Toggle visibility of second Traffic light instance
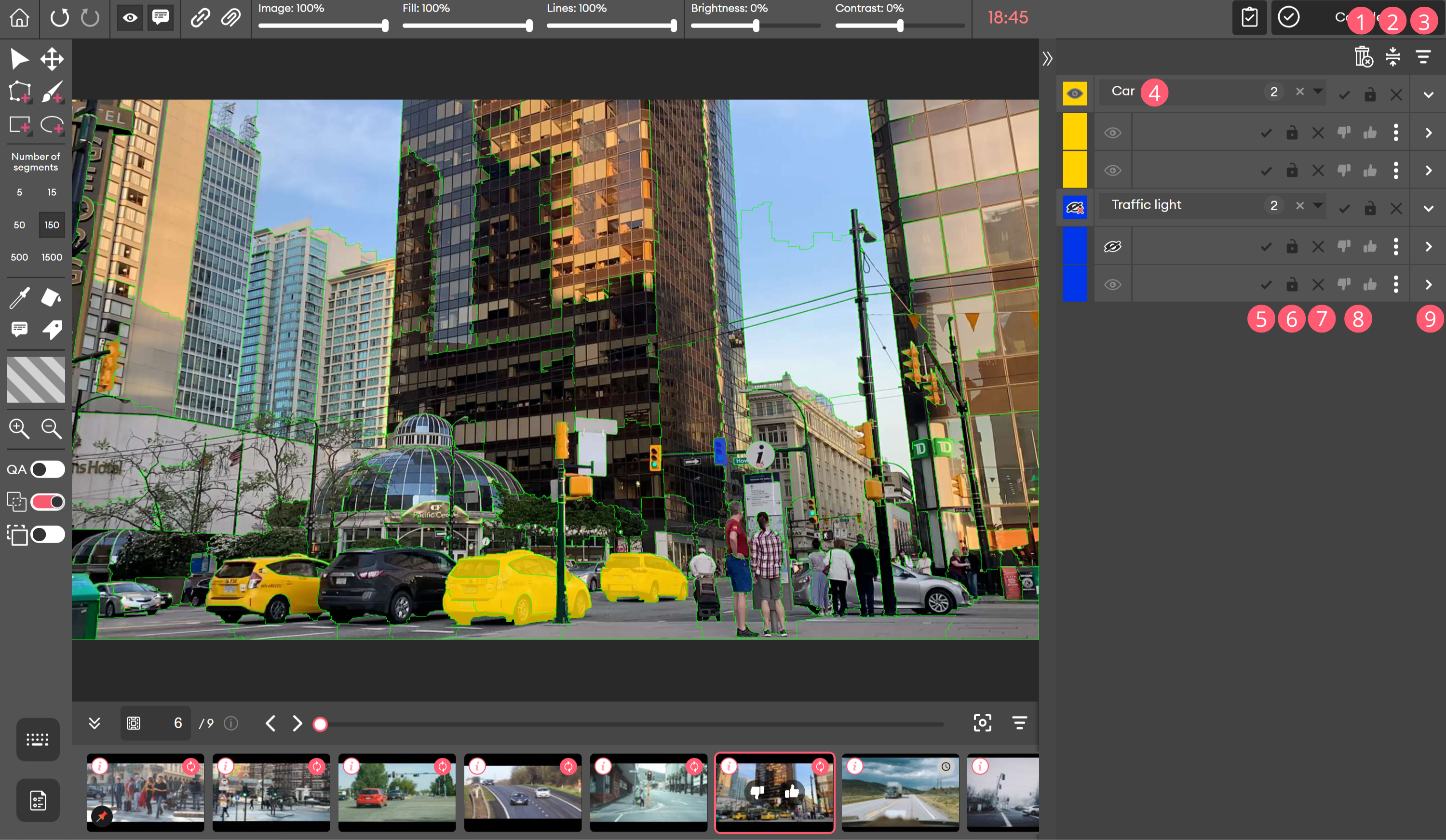1446x840 pixels. tap(1113, 285)
